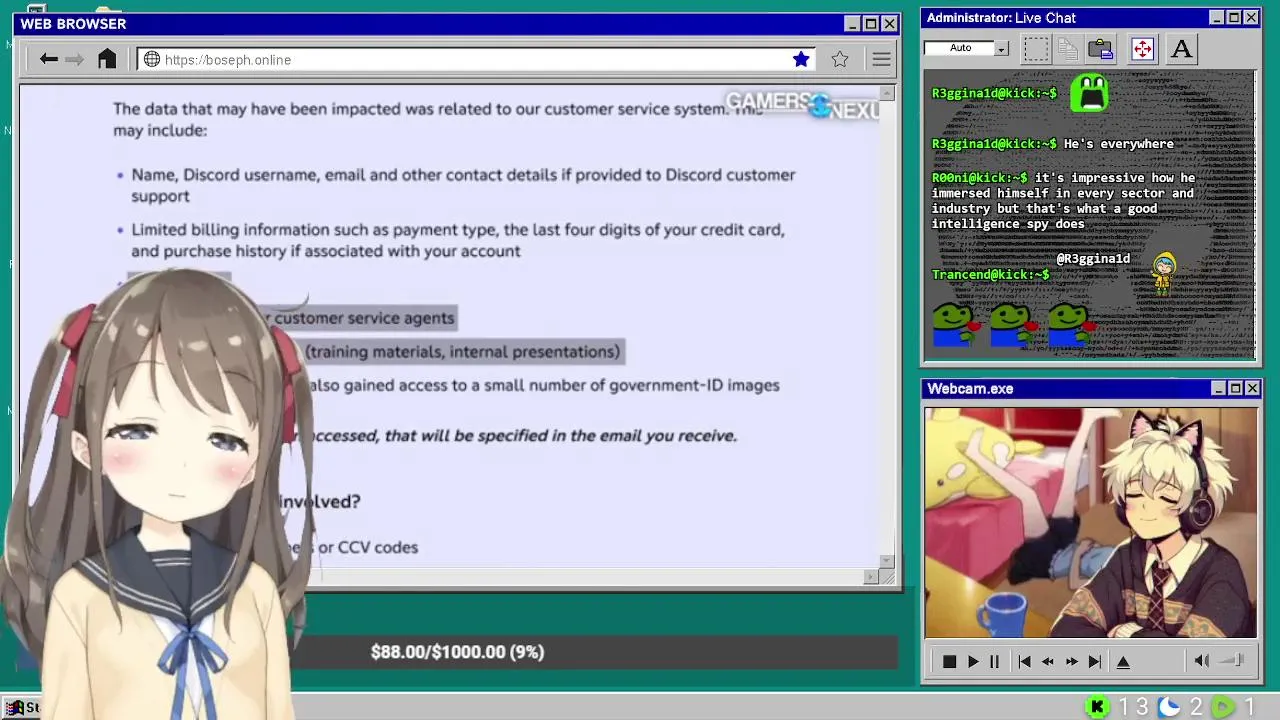This screenshot has height=720, width=1280.
Task: Click the green Rumble play icon in taskbar
Action: click(1224, 707)
